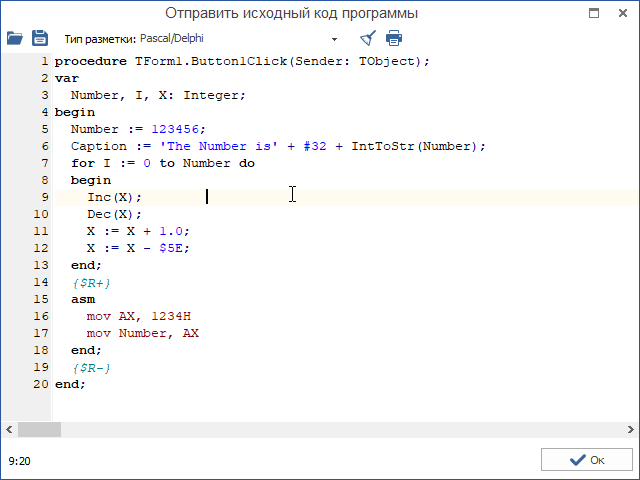Click the clear broom icon
The width and height of the screenshot is (640, 480).
(368, 38)
